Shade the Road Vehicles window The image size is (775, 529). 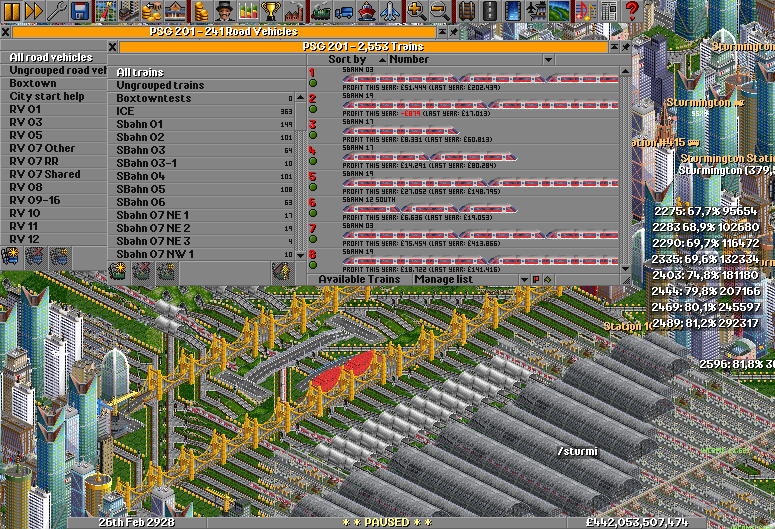click(442, 32)
